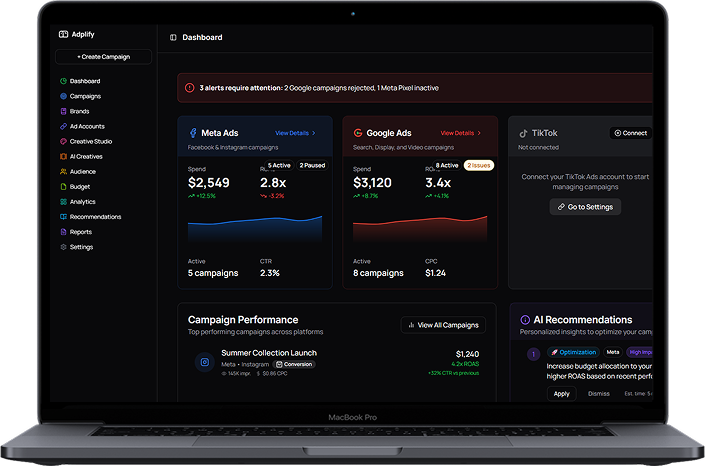Toggle the sidebar panel icon beside Dashboard title
Image resolution: width=705 pixels, height=466 pixels.
click(173, 37)
